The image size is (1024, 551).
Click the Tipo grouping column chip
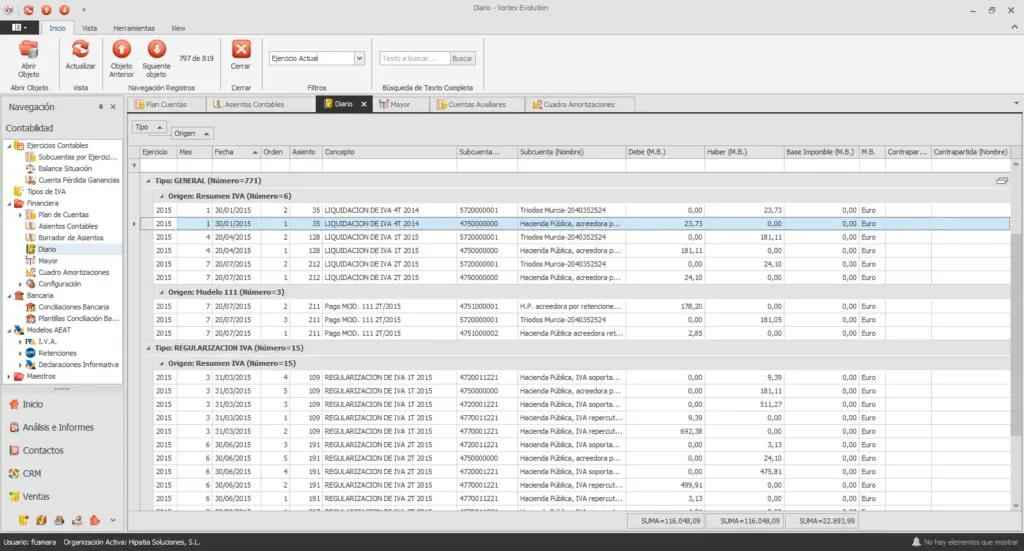click(x=149, y=127)
